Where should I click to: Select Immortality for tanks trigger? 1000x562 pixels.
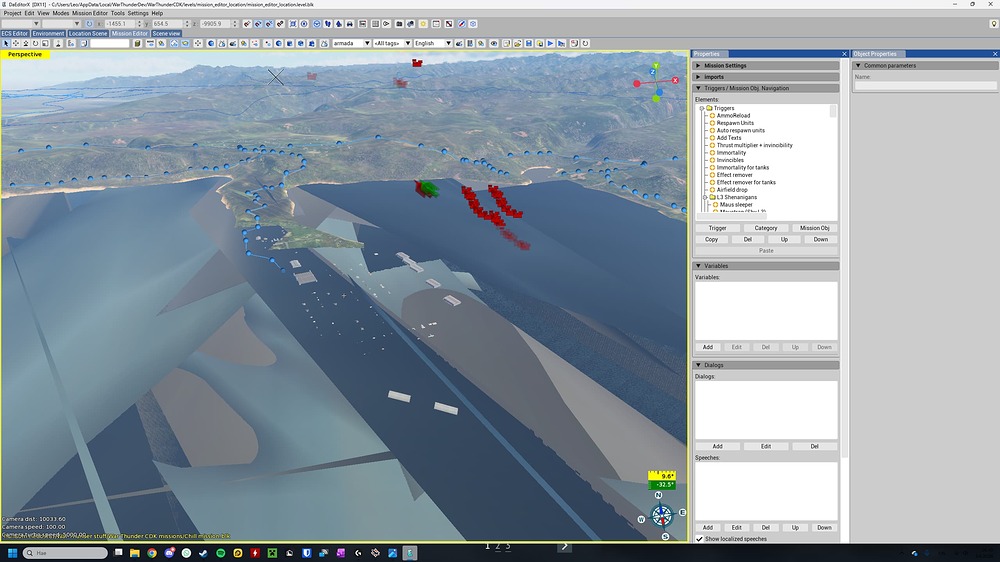pyautogui.click(x=742, y=168)
